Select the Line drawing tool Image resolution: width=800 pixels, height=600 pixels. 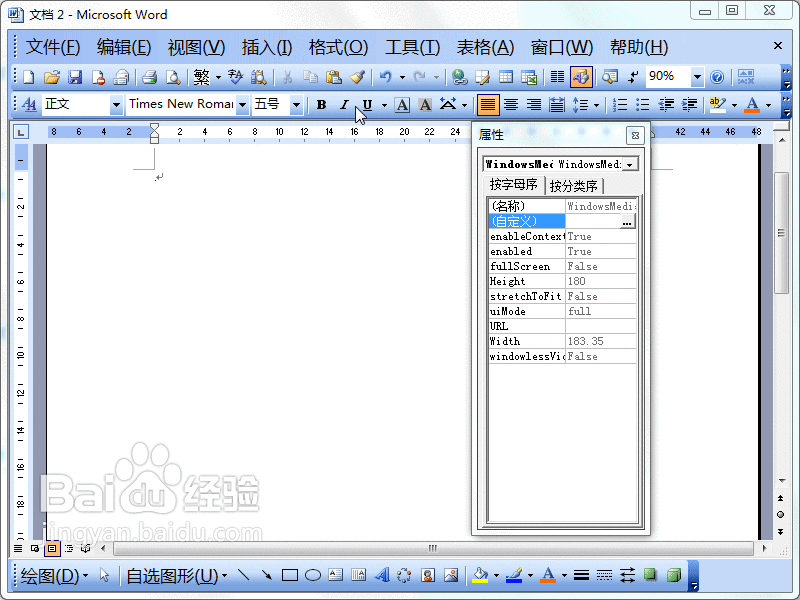coord(243,576)
